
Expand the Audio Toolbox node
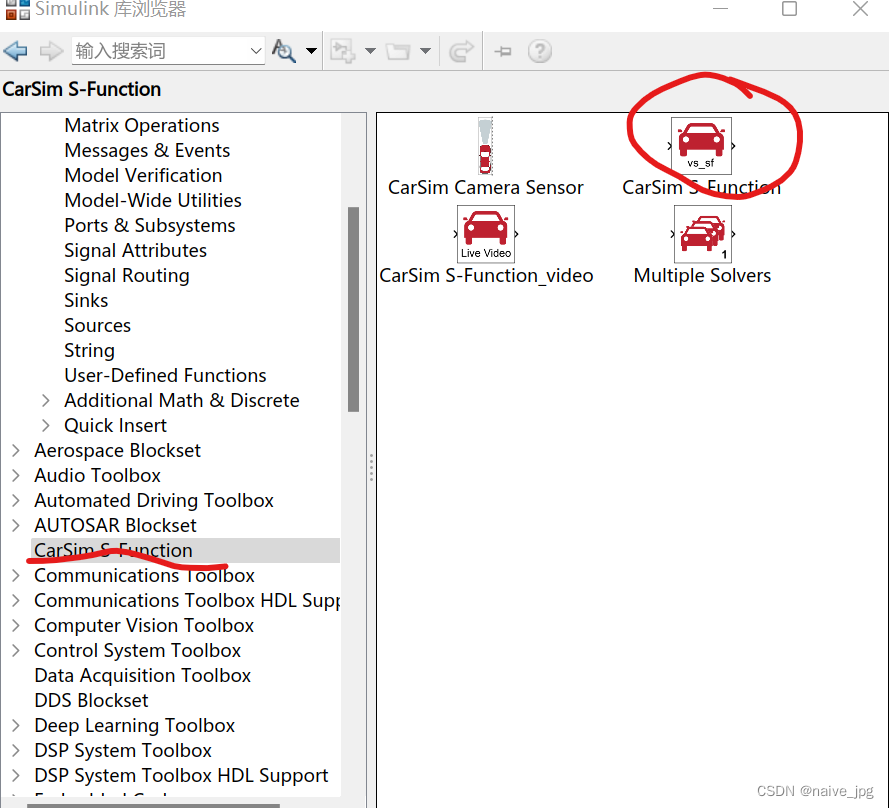(x=16, y=475)
